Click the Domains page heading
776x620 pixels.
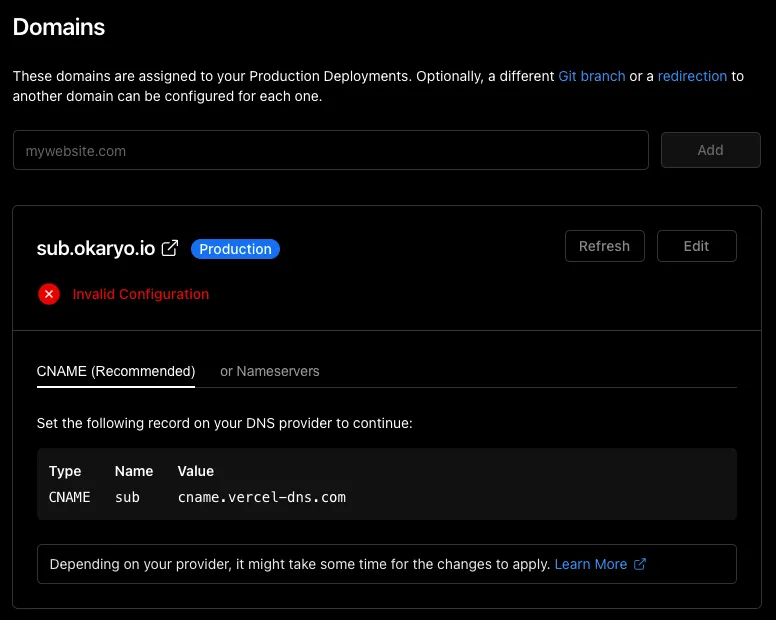pyautogui.click(x=59, y=27)
